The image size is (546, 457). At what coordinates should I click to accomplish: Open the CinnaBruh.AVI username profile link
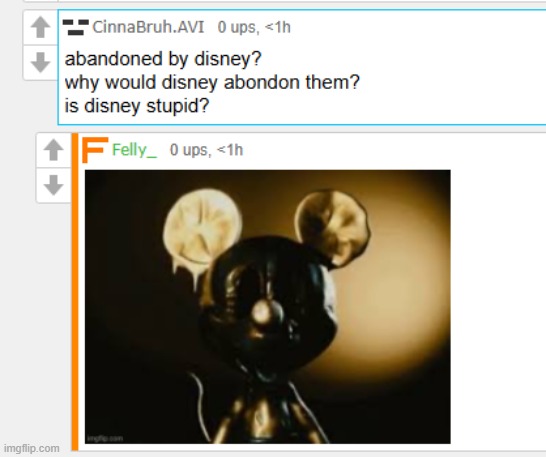point(148,27)
